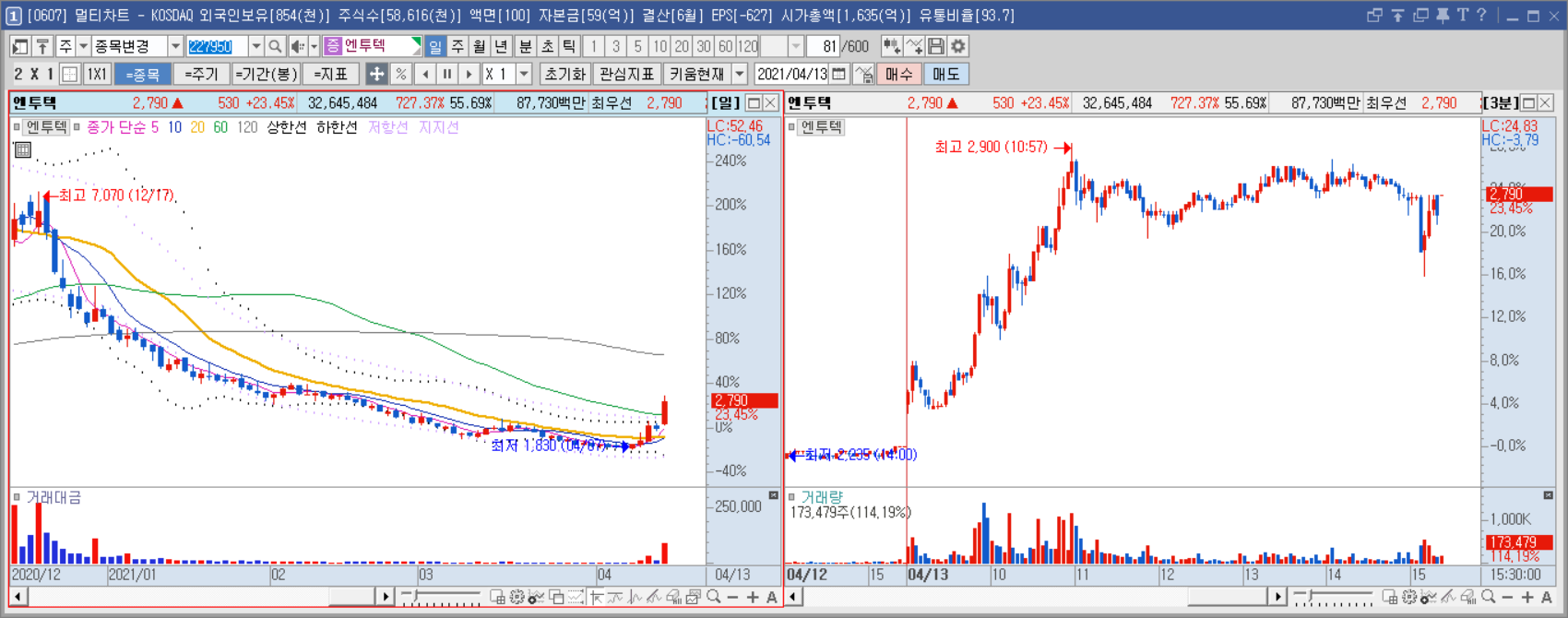Click the 매도 sell button

click(945, 74)
